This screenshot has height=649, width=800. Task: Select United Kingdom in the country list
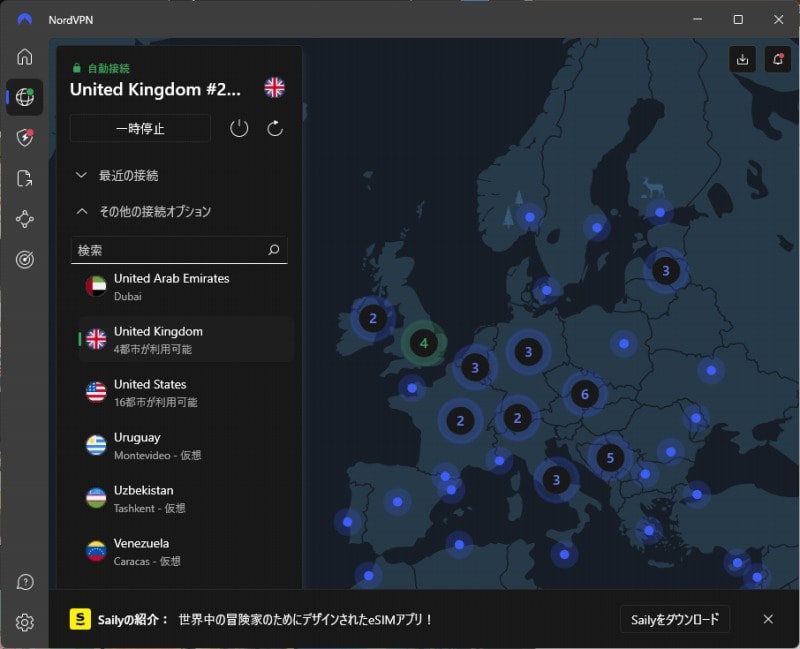186,339
